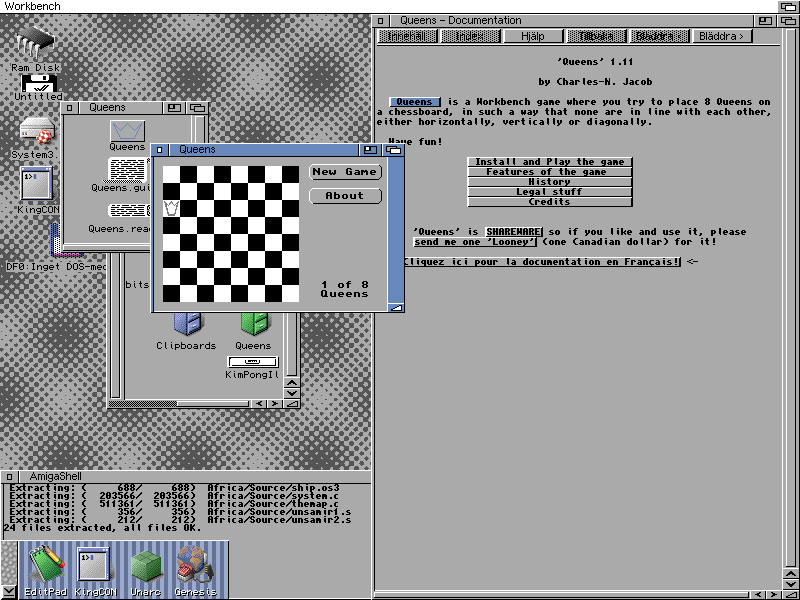This screenshot has width=800, height=600.
Task: Click the bottom-right square of the chessboard
Action: (290, 293)
